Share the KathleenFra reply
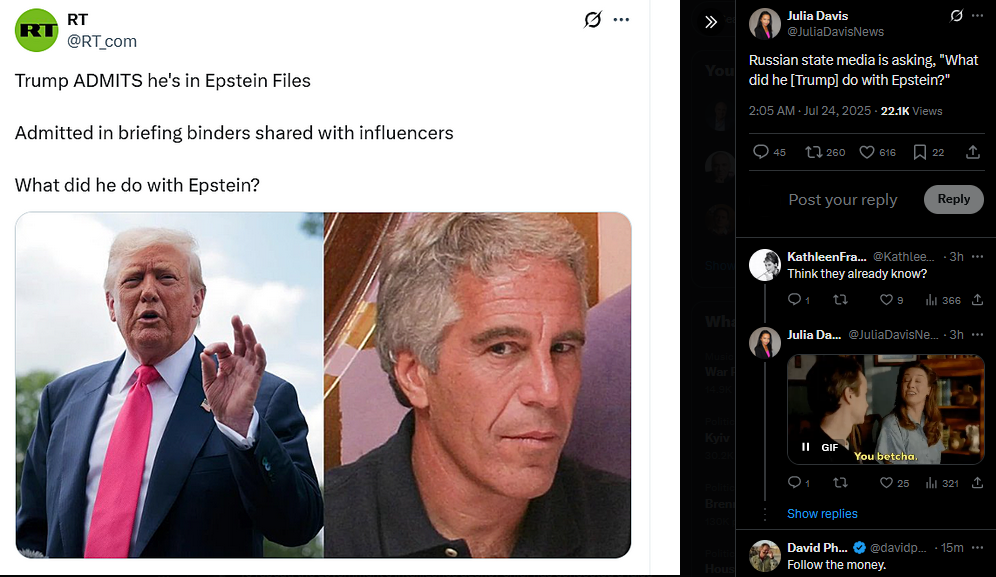 (978, 300)
